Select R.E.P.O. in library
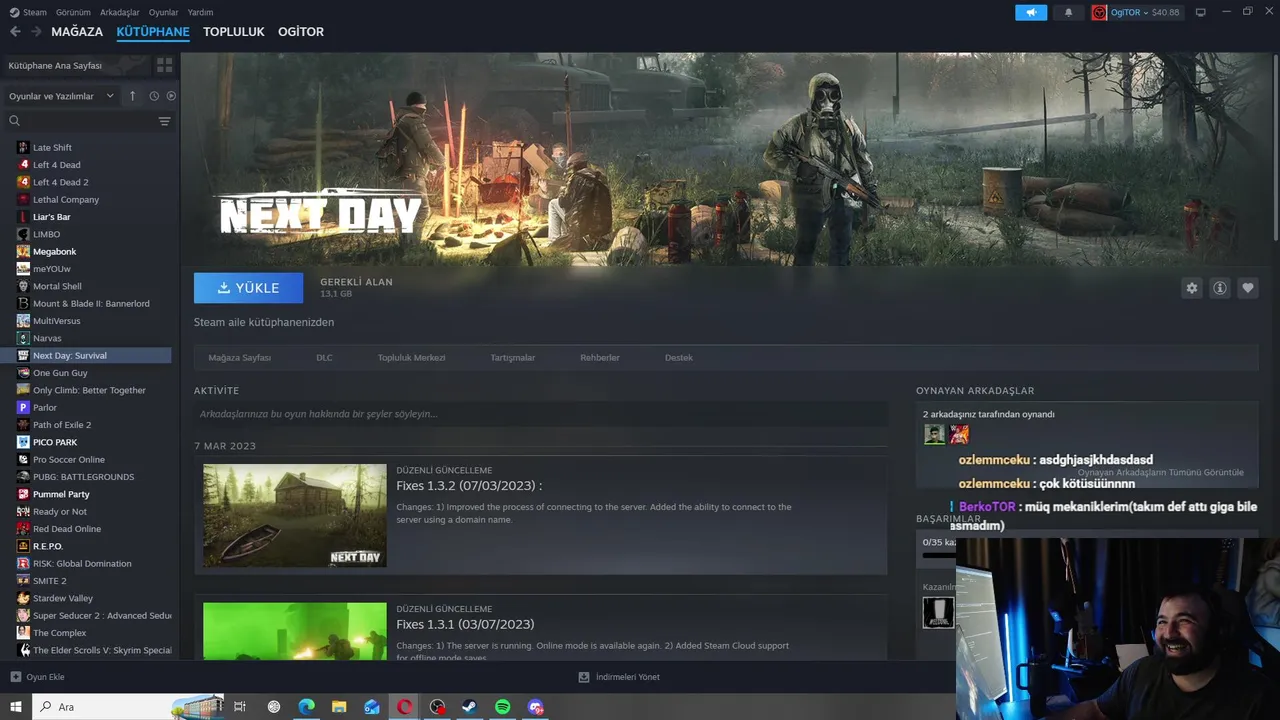This screenshot has height=720, width=1280. [x=48, y=546]
